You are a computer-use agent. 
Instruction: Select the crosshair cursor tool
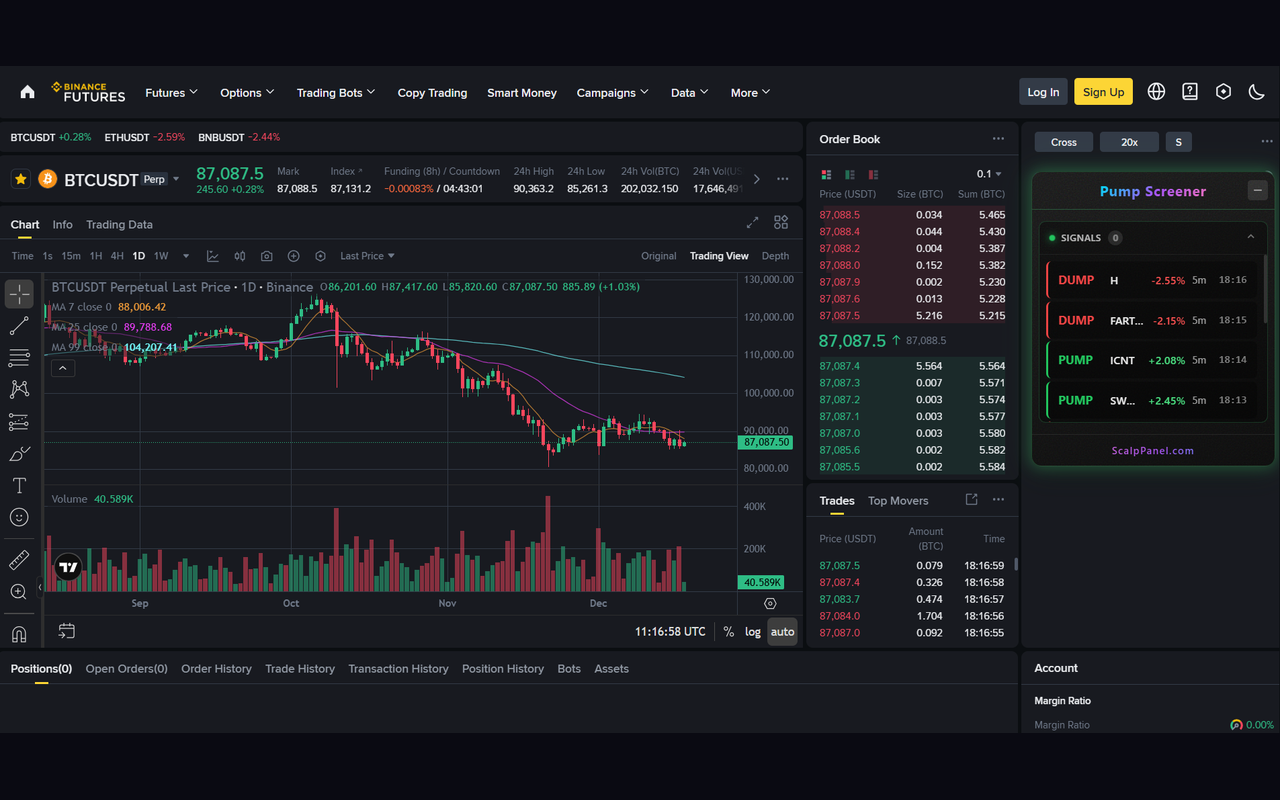[19, 294]
